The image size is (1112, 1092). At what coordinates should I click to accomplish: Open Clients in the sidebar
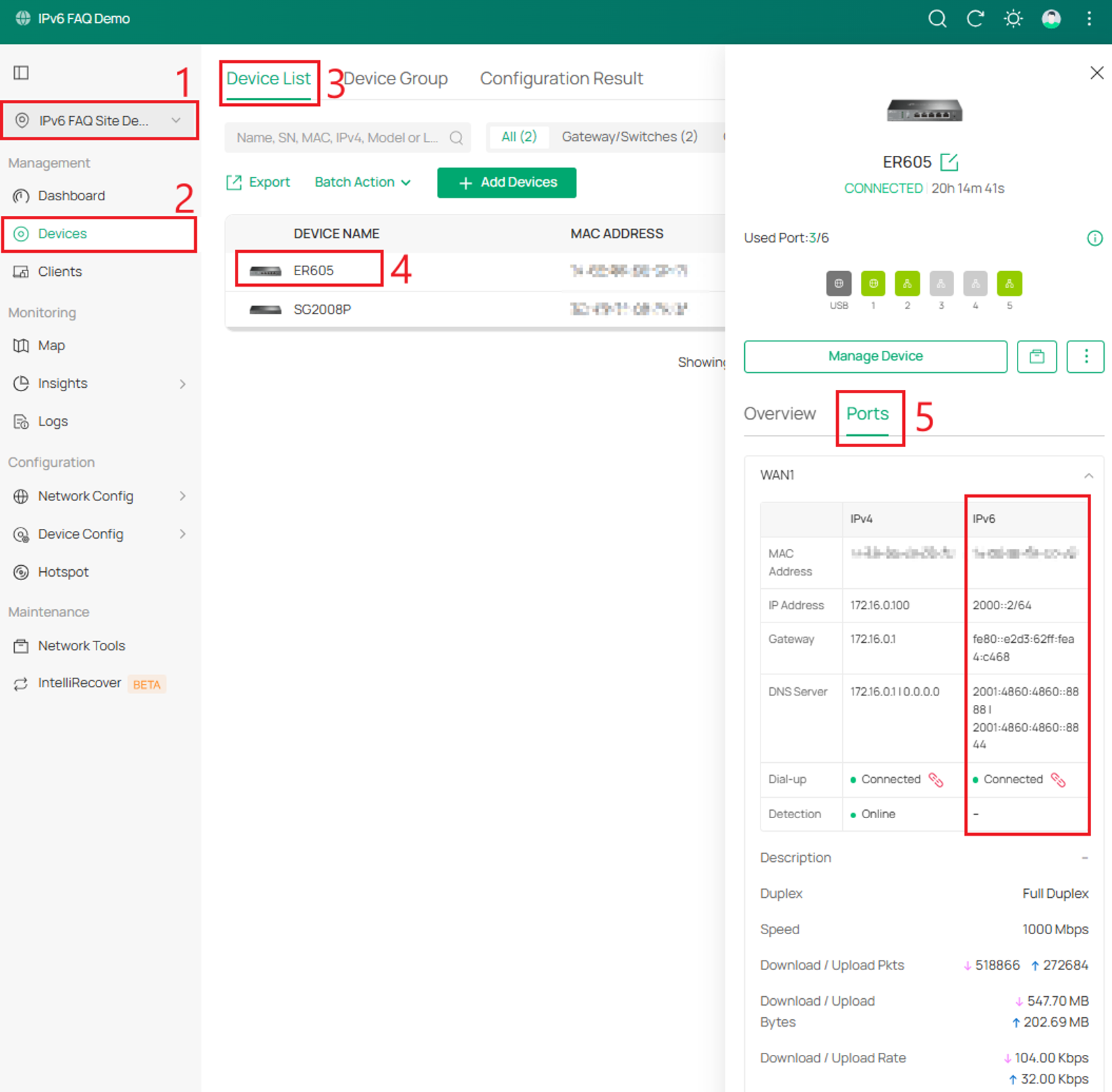(x=60, y=272)
